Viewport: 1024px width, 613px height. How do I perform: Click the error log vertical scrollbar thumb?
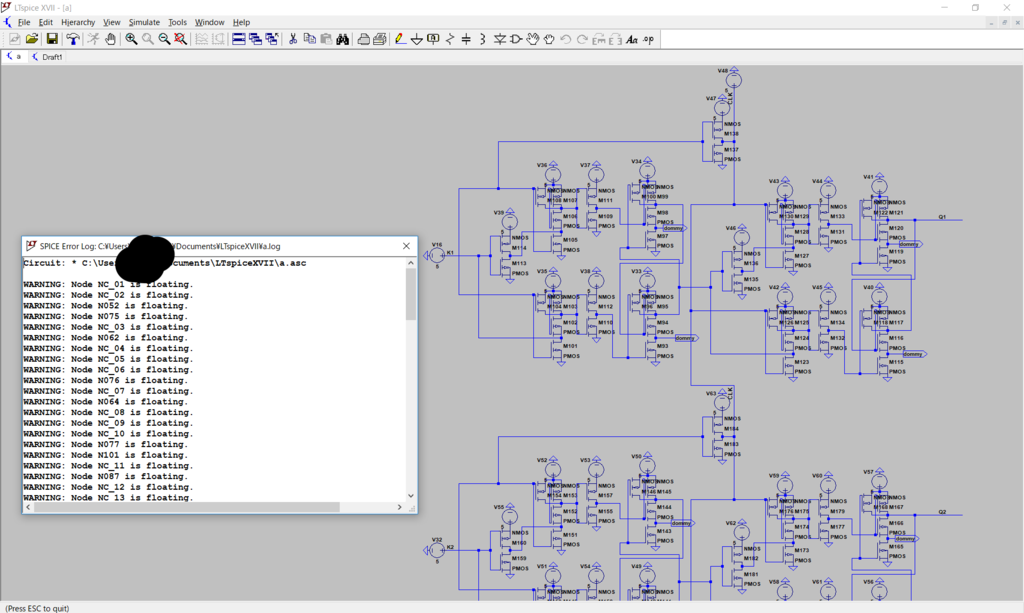click(x=411, y=295)
